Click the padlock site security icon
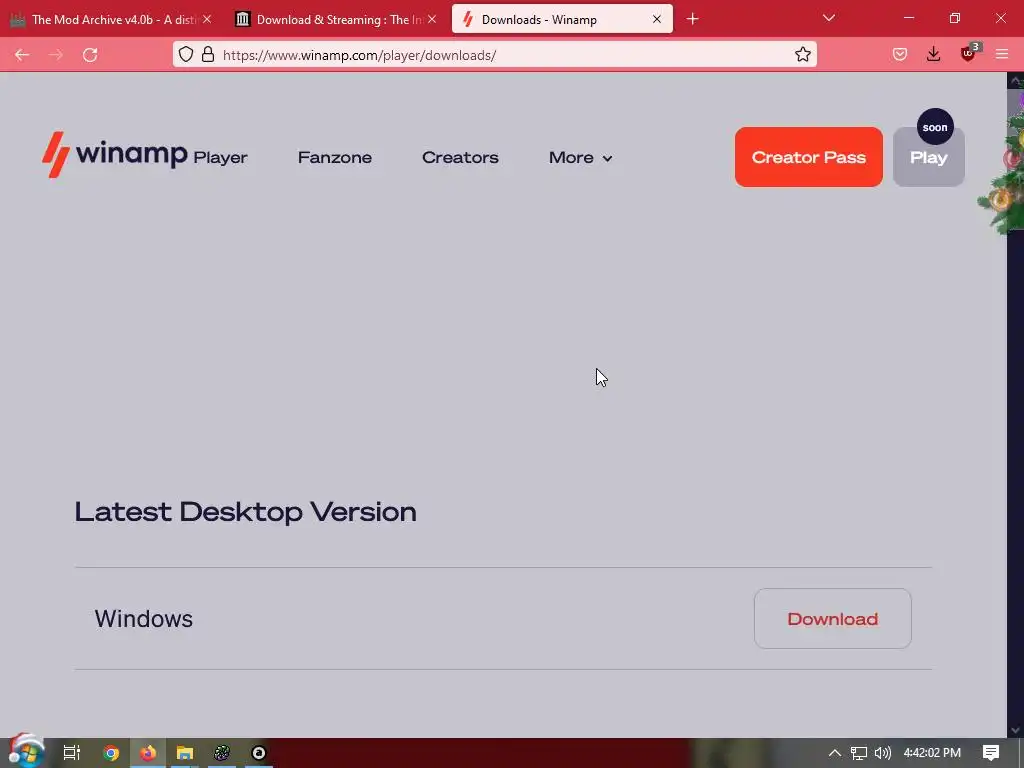1024x768 pixels. (x=208, y=54)
